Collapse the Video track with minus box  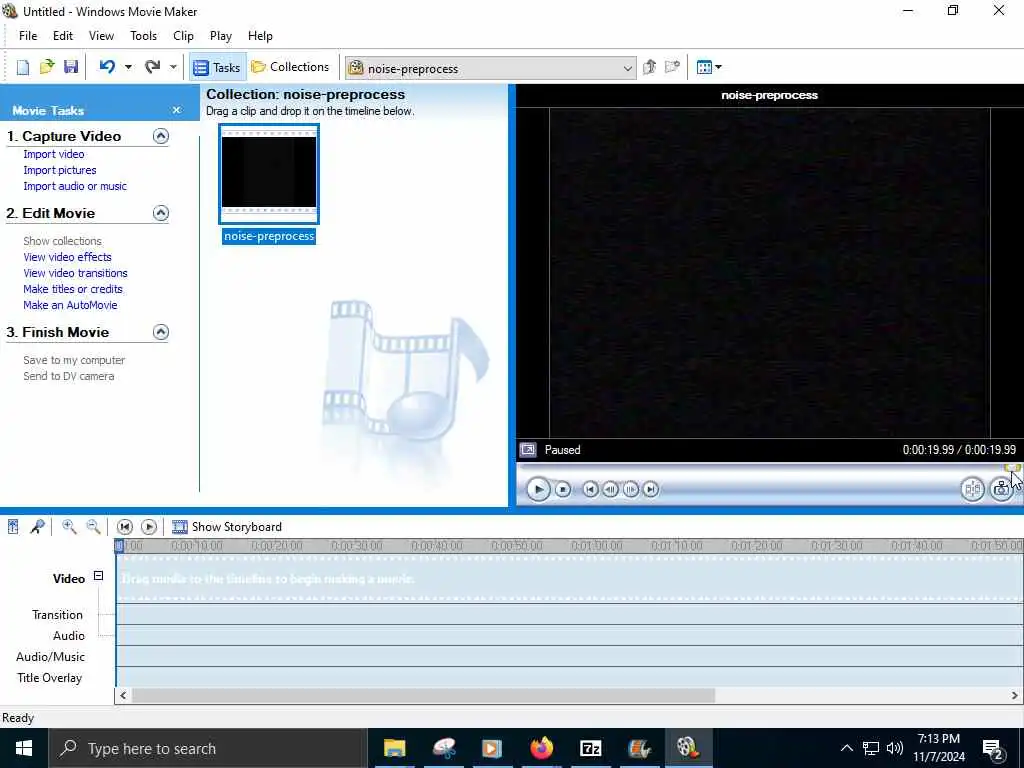[99, 575]
